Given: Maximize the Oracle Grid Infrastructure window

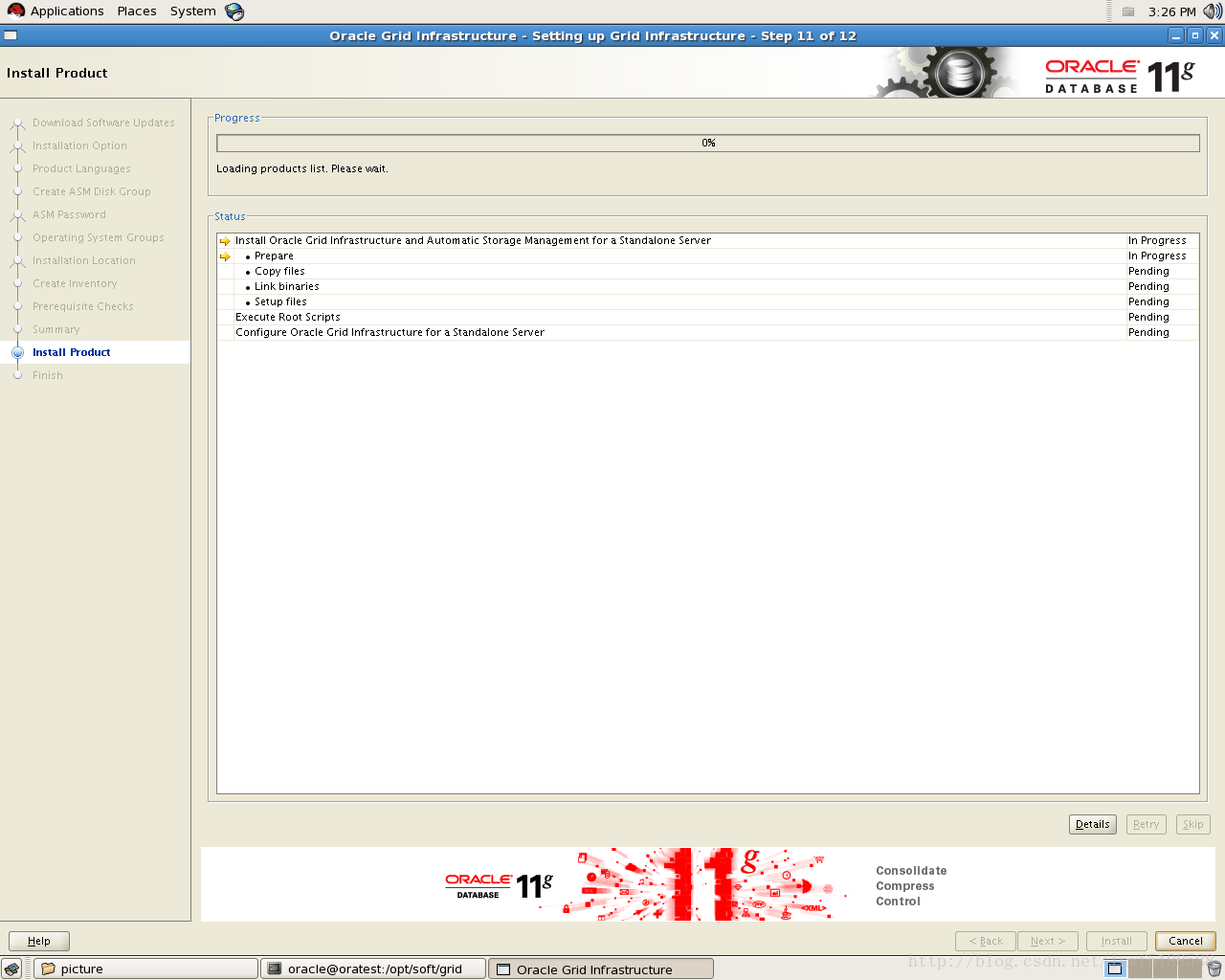Looking at the screenshot, I should [x=1195, y=35].
